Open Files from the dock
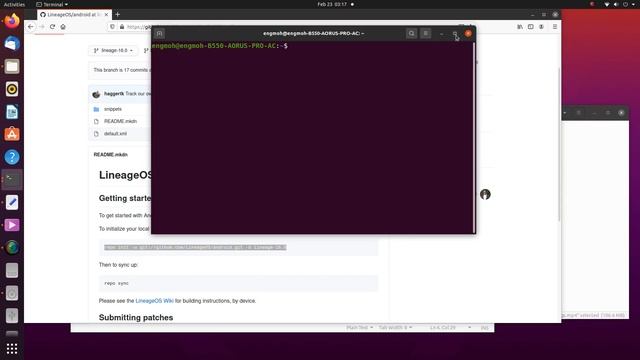 point(12,66)
